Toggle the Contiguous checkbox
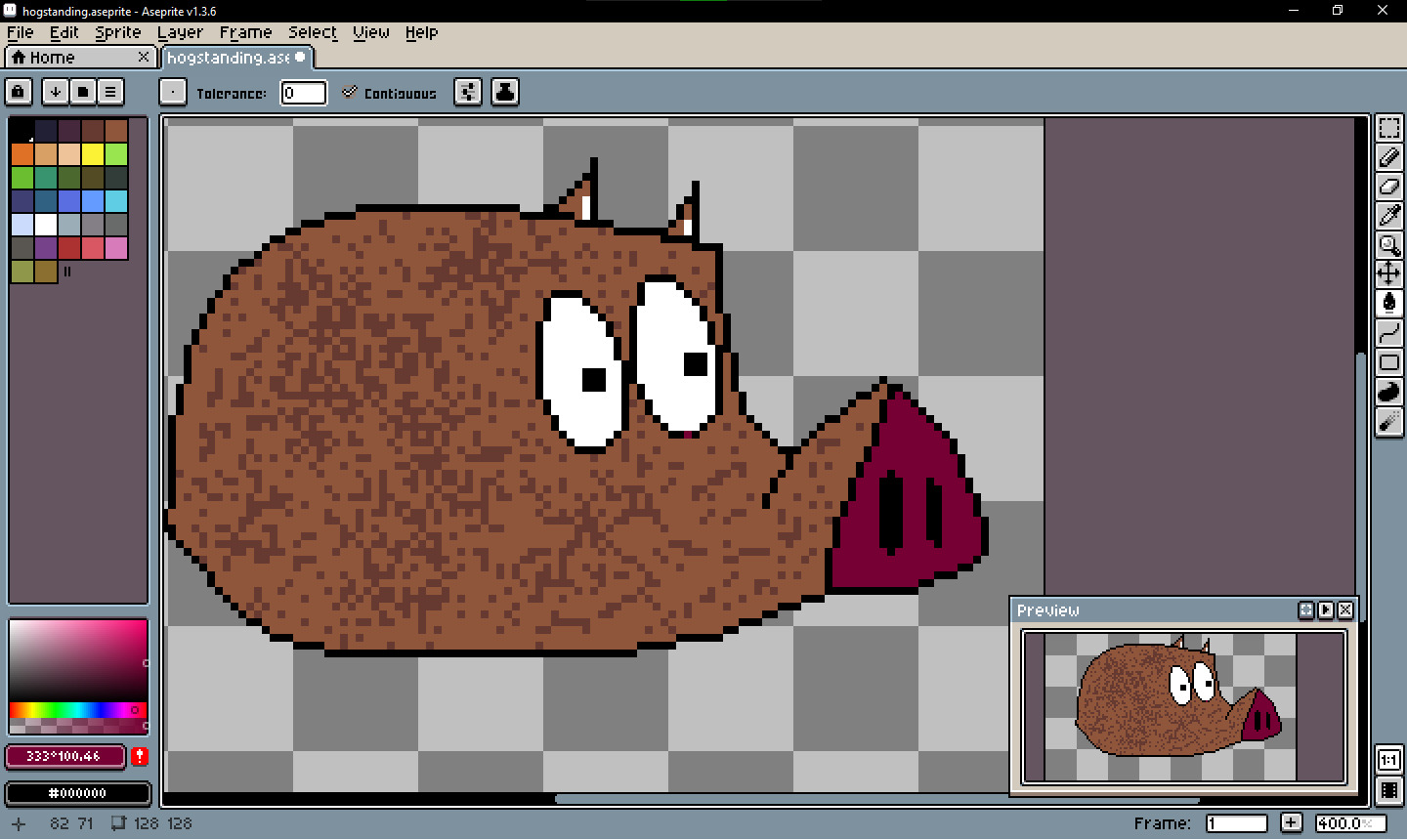Viewport: 1407px width, 840px height. (x=350, y=93)
